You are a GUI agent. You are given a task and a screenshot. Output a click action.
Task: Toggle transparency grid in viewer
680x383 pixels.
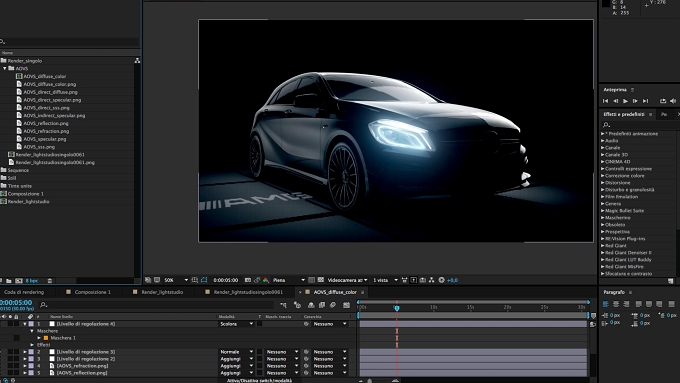tap(321, 280)
